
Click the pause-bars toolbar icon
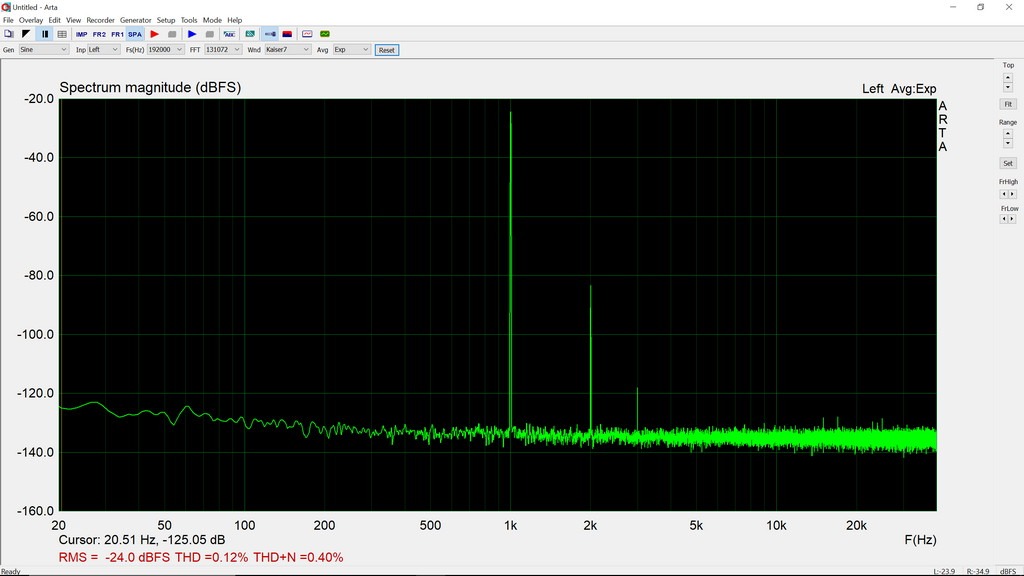coord(44,34)
